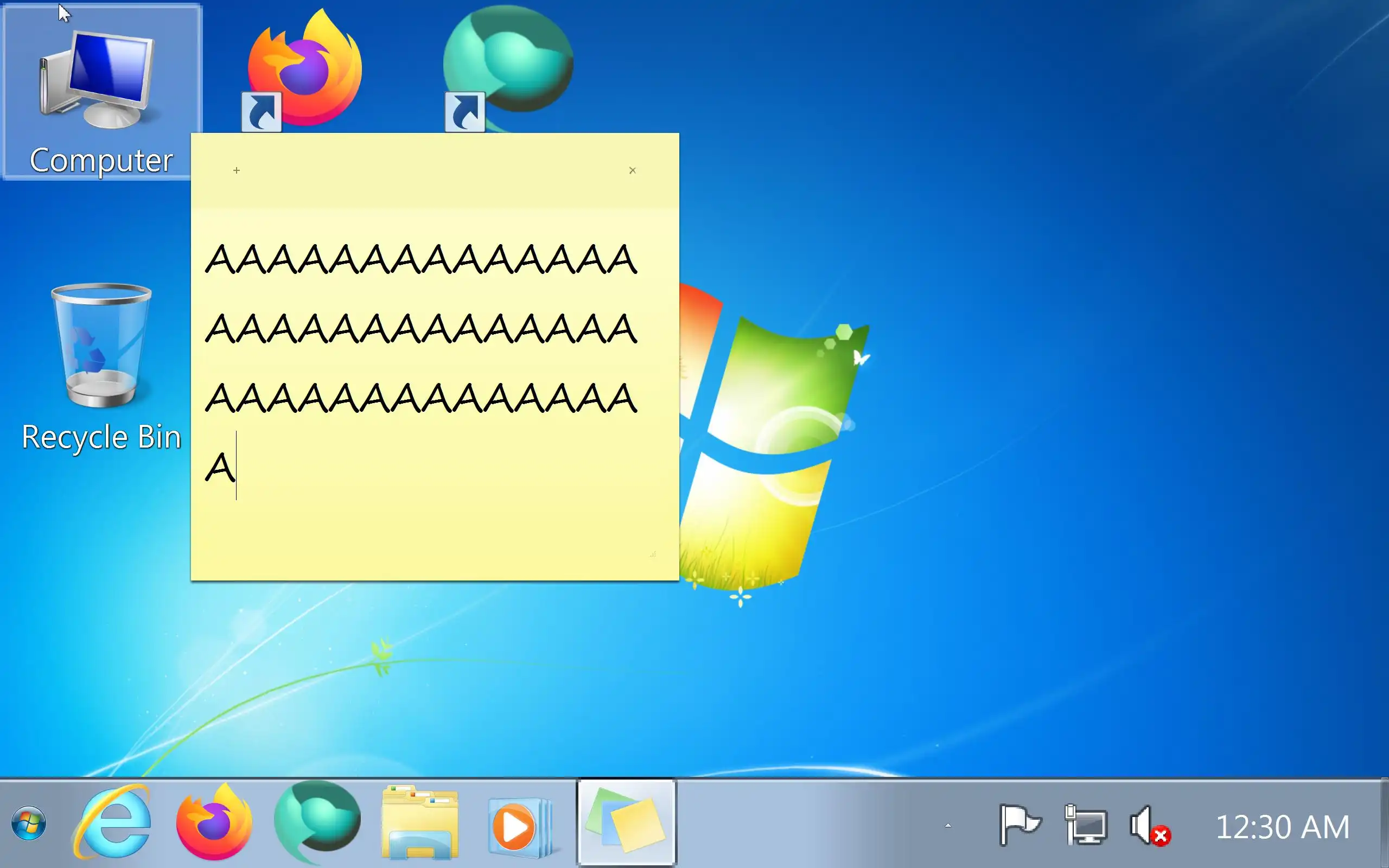Click the sticky note resize grip corner
This screenshot has height=868, width=1389.
coord(653,554)
